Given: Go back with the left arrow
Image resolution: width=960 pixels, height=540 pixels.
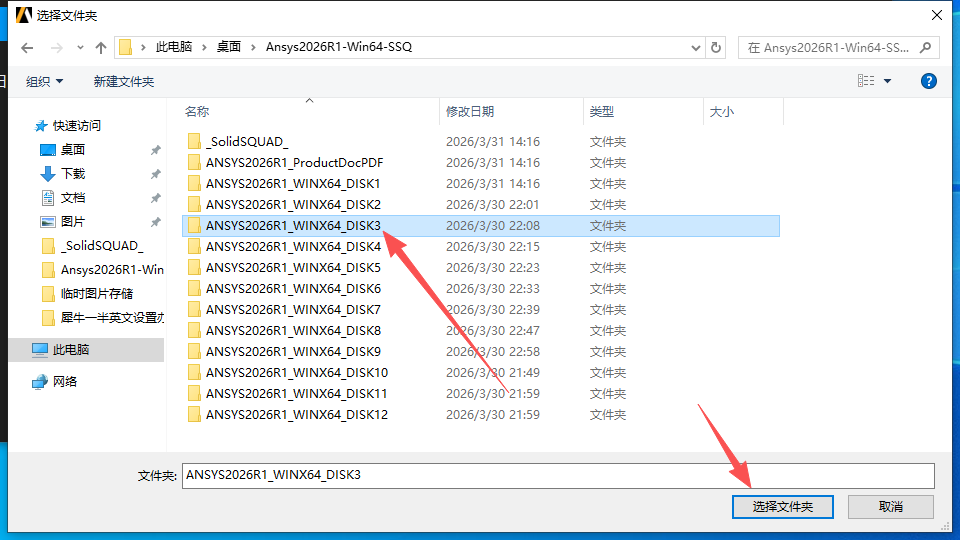Looking at the screenshot, I should pyautogui.click(x=27, y=48).
